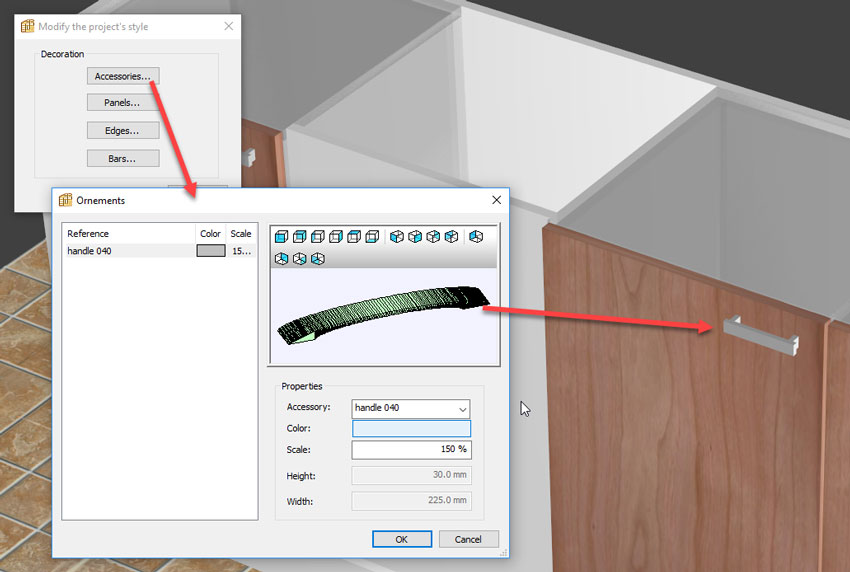The image size is (850, 572).
Task: Click the 3D handle preview model
Action: point(383,314)
